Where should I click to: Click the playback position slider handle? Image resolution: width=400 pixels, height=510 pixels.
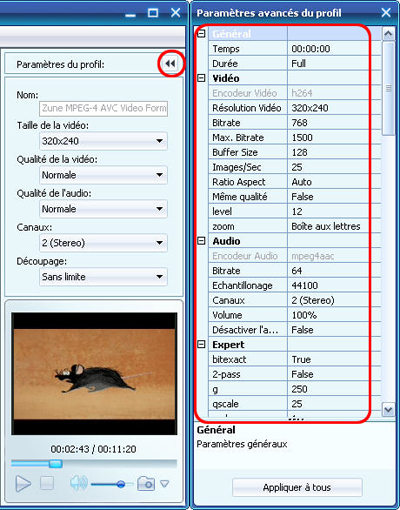[56, 464]
